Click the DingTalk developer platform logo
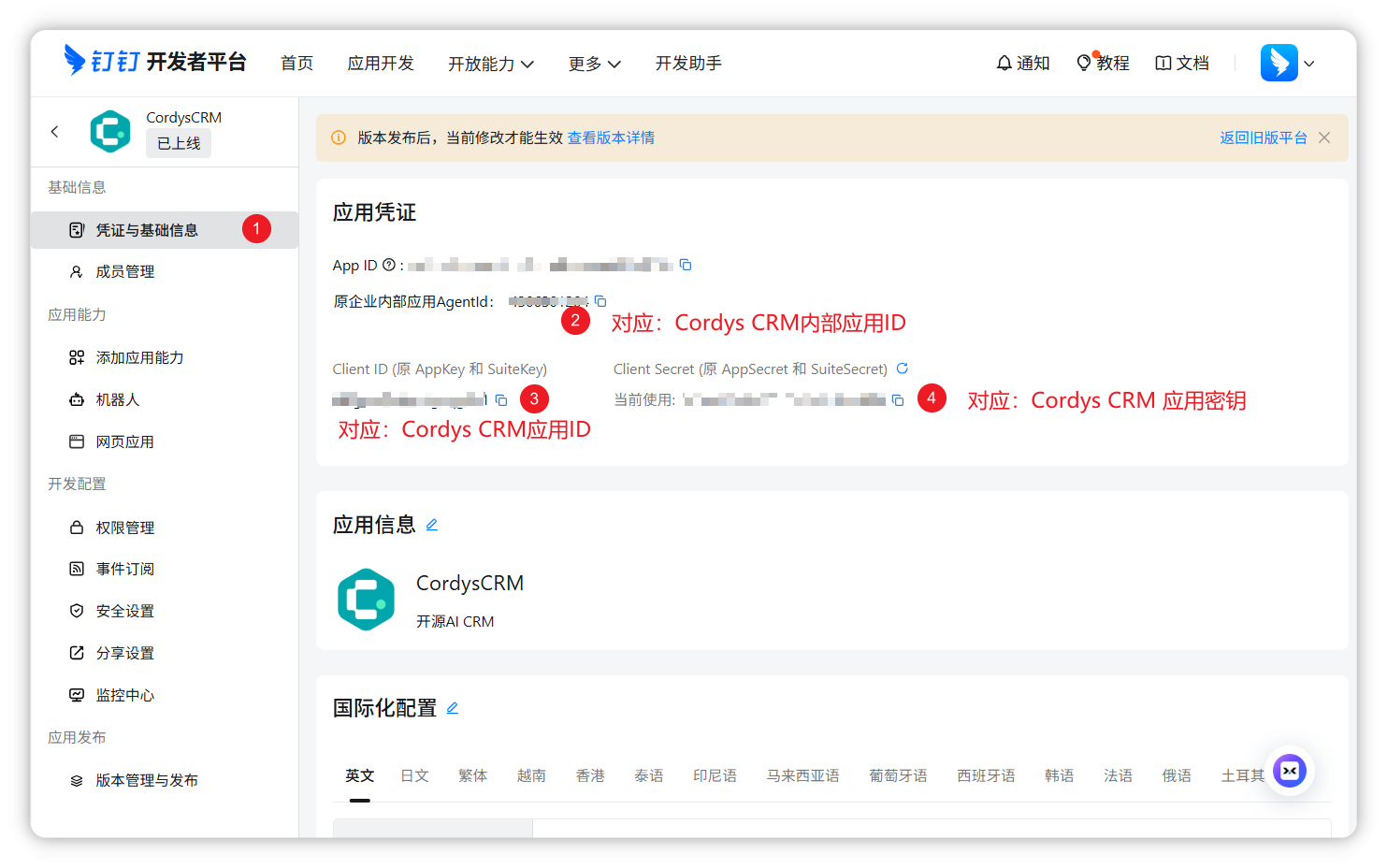 pyautogui.click(x=154, y=62)
